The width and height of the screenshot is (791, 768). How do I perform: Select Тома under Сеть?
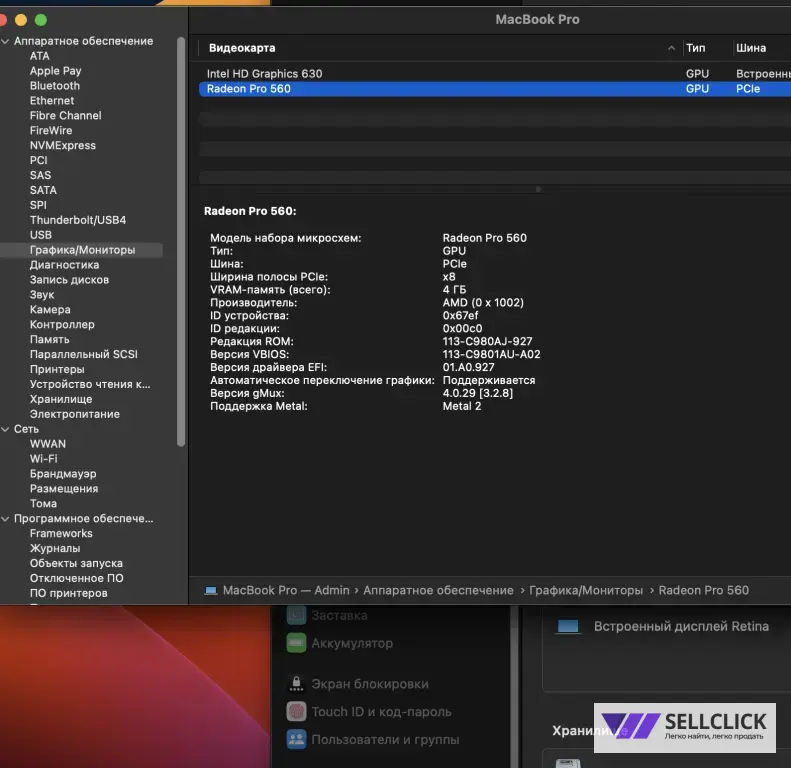coord(43,504)
